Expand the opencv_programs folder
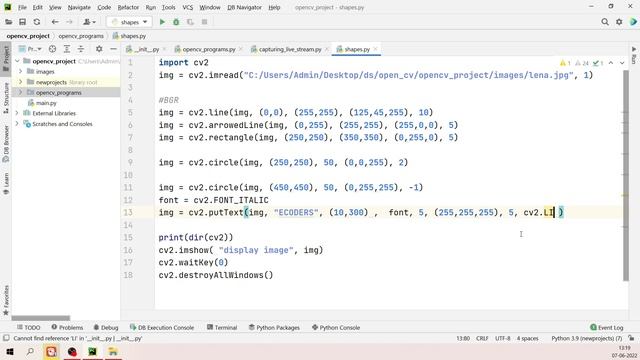The image size is (640, 360). tap(20, 93)
